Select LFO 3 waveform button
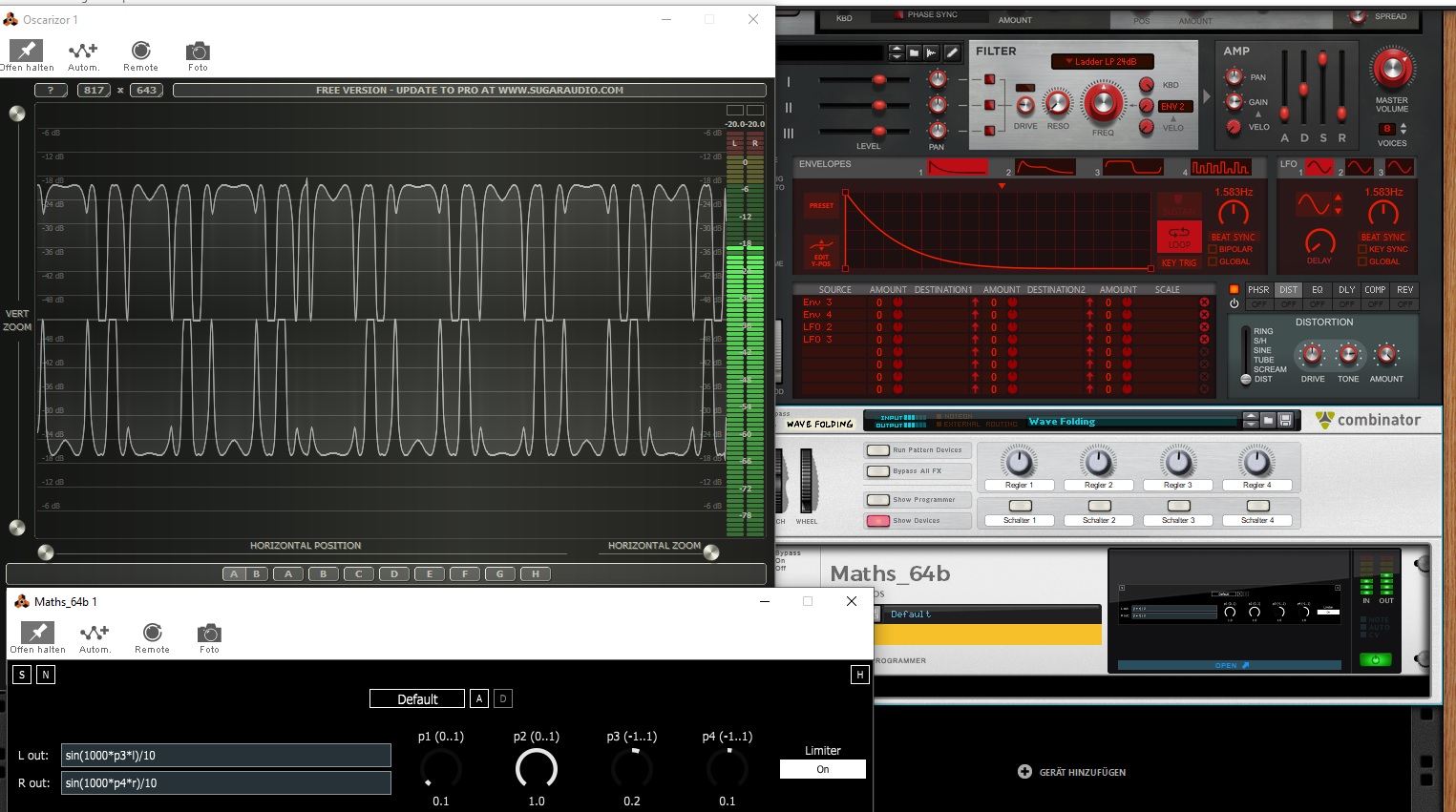Image resolution: width=1456 pixels, height=812 pixels. pos(1400,167)
